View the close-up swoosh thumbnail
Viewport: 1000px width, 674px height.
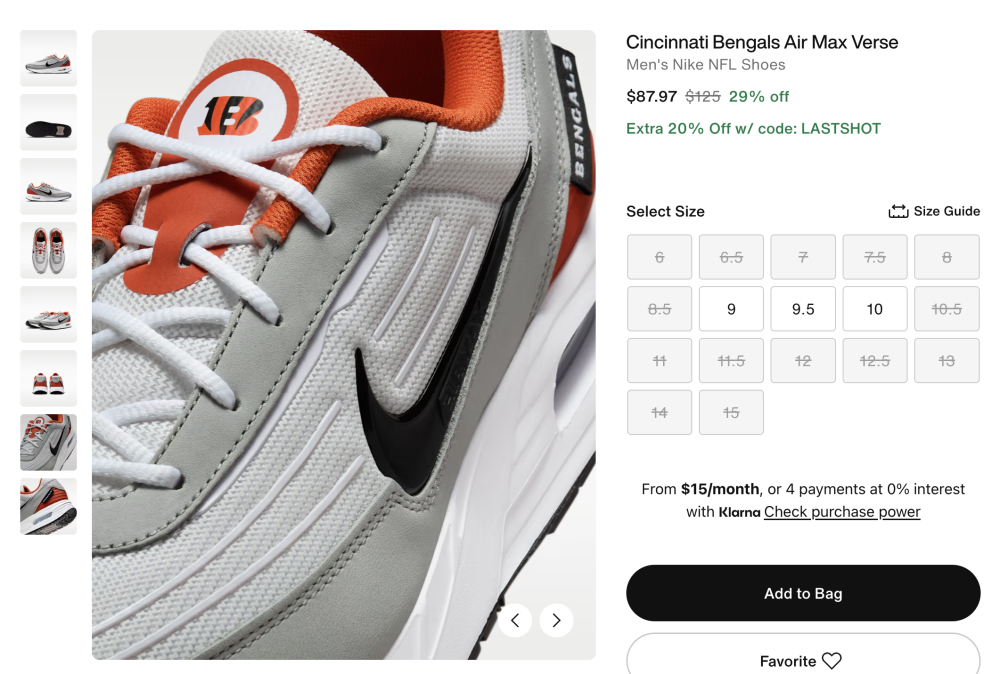coord(48,443)
